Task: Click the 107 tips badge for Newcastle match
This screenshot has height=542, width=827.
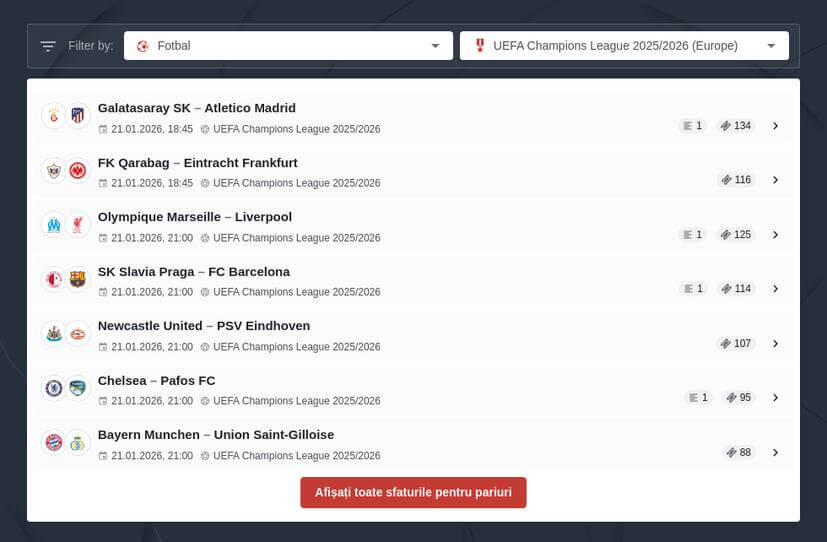Action: [x=735, y=344]
